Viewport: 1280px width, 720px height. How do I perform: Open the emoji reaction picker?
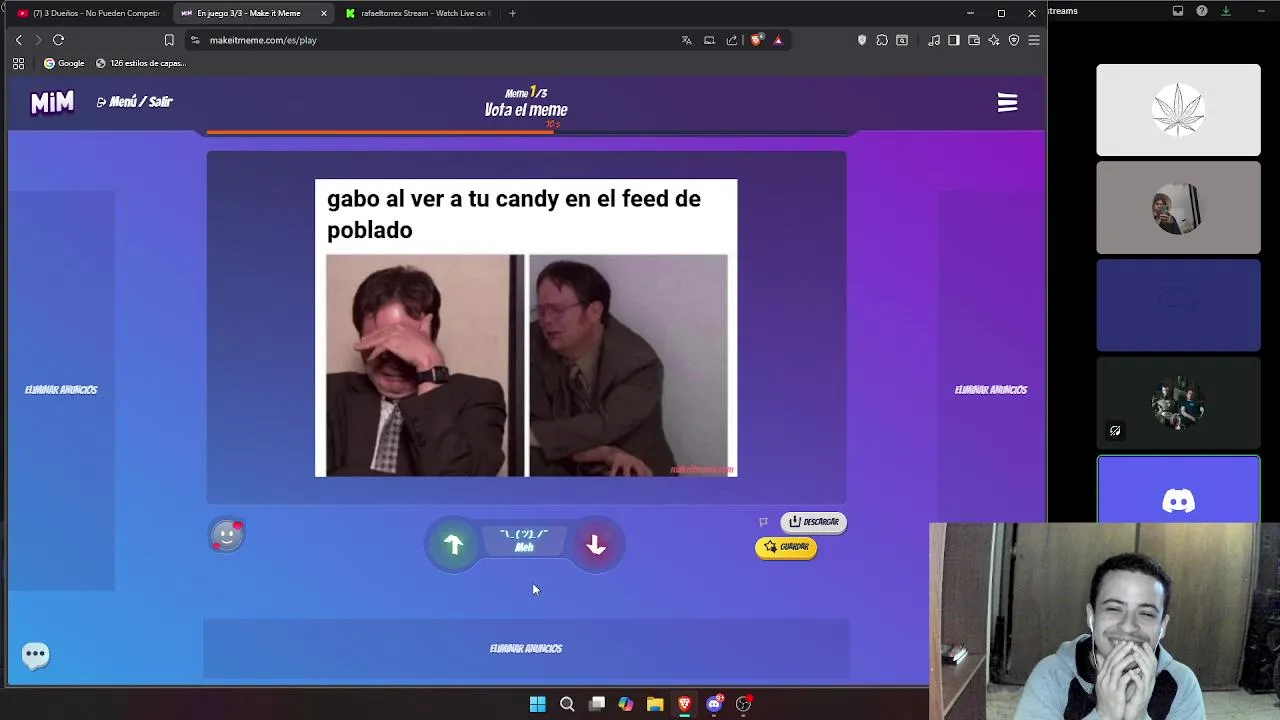tap(227, 536)
